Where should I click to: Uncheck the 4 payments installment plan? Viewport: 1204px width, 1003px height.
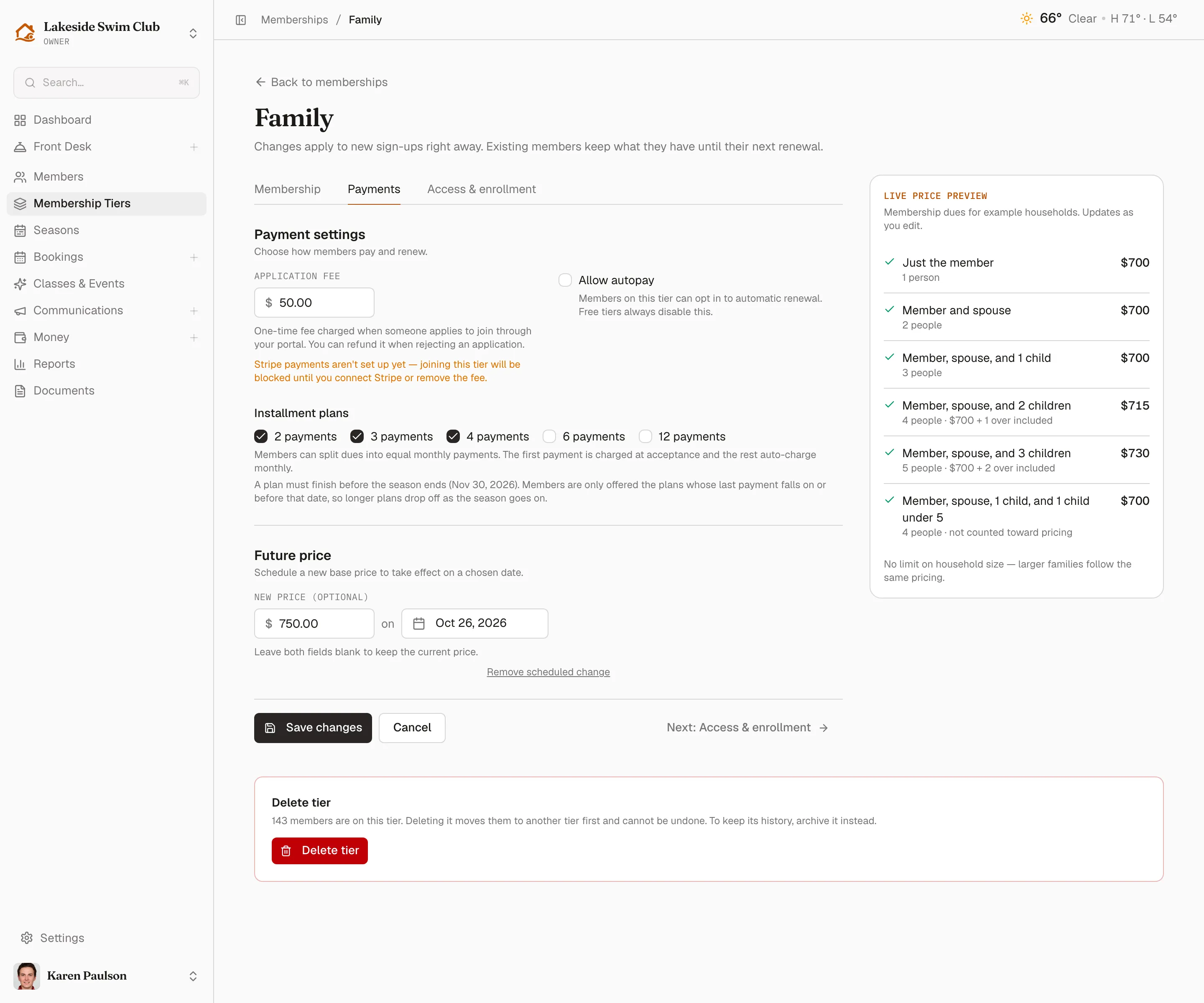(453, 437)
